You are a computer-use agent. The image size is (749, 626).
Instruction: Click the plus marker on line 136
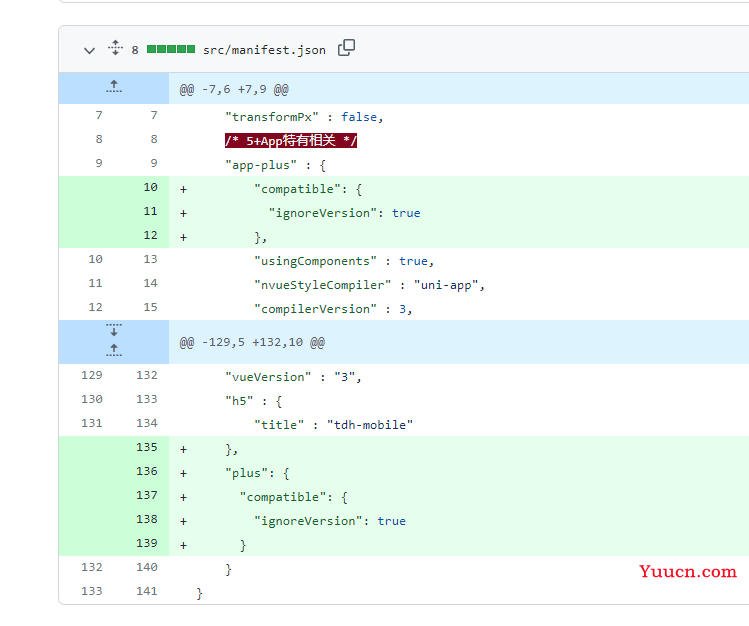tap(183, 474)
